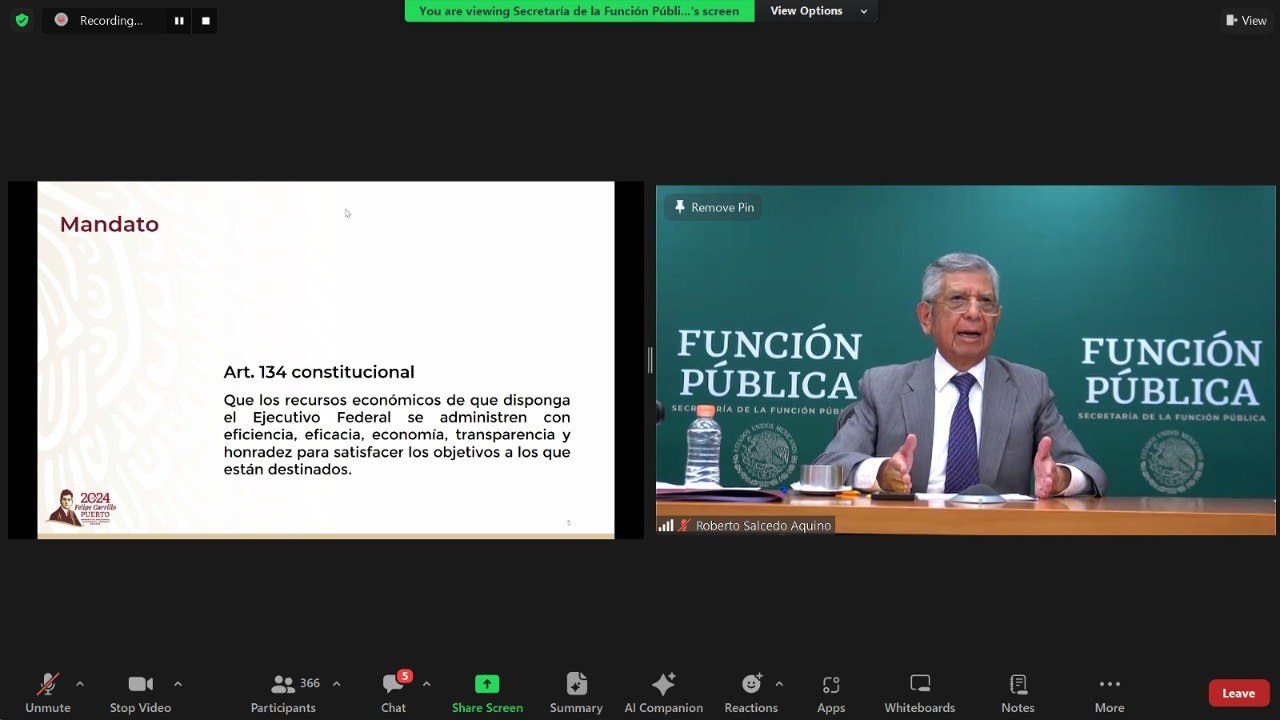
Task: Launch the AI Companion
Action: [663, 693]
